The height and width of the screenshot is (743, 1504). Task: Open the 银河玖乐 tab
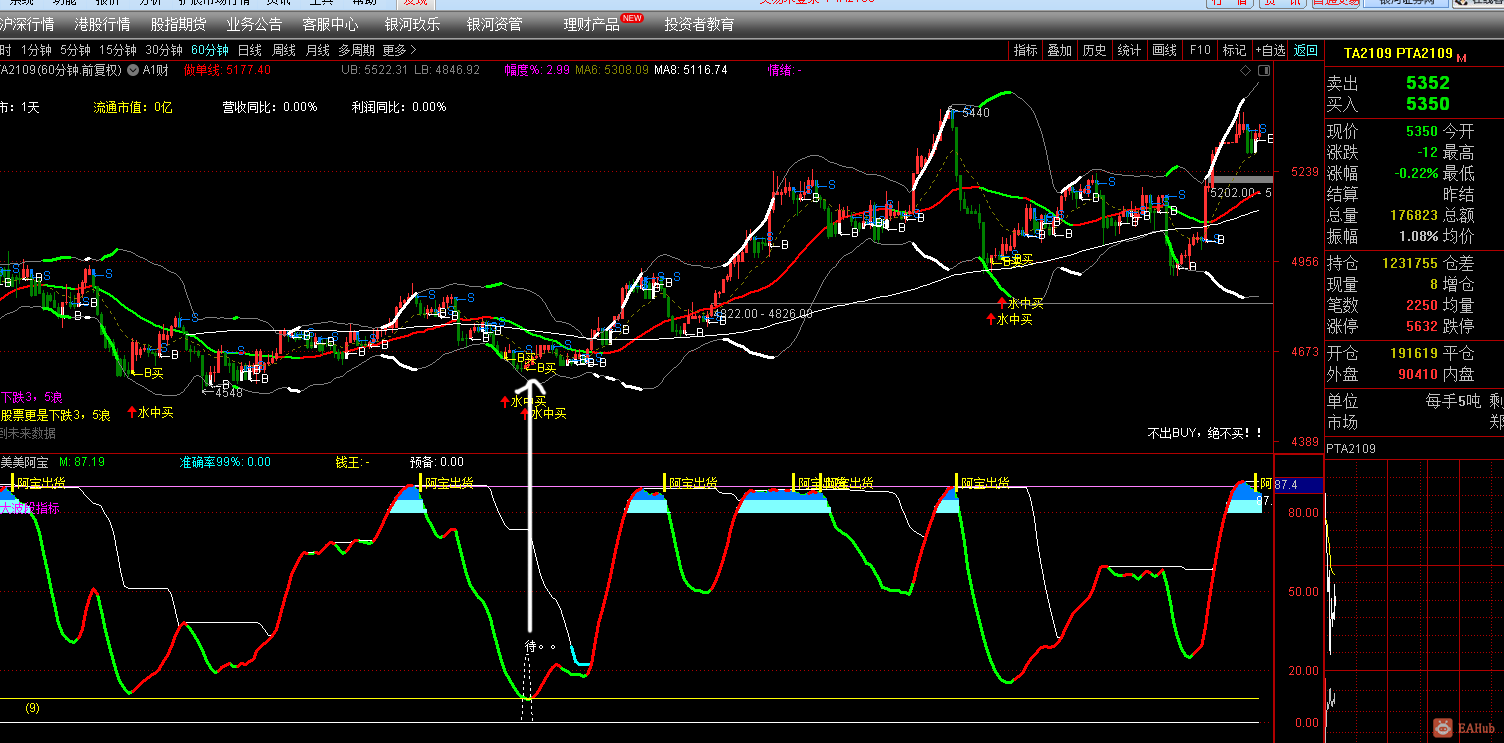pyautogui.click(x=412, y=24)
